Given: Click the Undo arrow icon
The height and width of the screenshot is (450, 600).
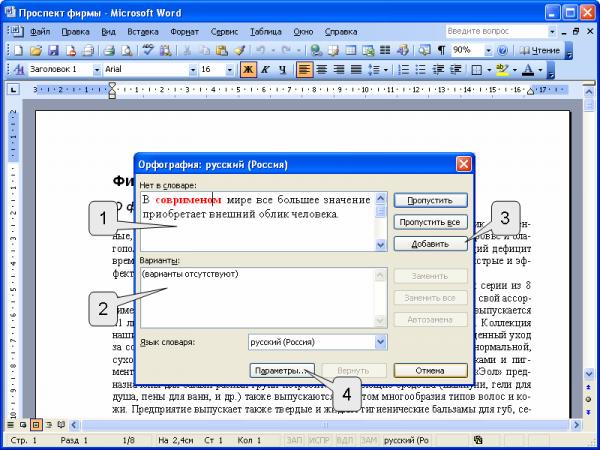Looking at the screenshot, I should tap(260, 51).
